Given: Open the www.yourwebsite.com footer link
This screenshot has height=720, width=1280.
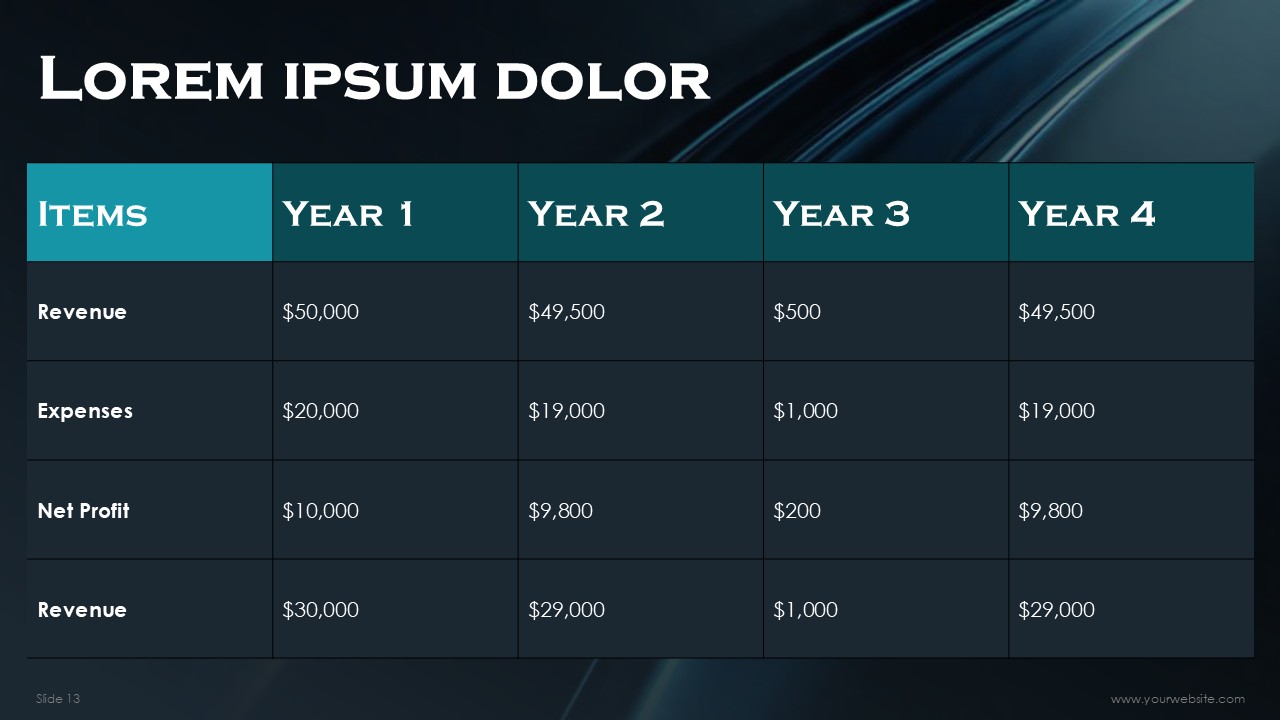Looking at the screenshot, I should pos(1177,699).
